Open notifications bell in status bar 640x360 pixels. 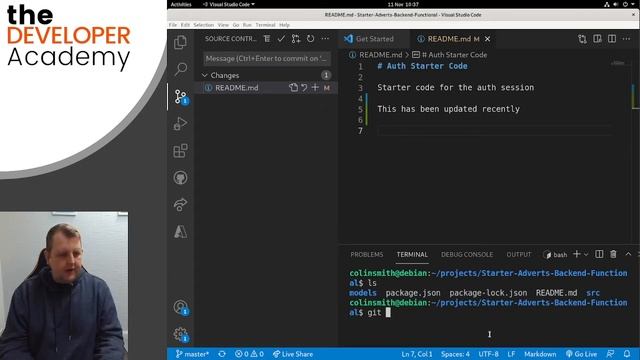[627, 354]
